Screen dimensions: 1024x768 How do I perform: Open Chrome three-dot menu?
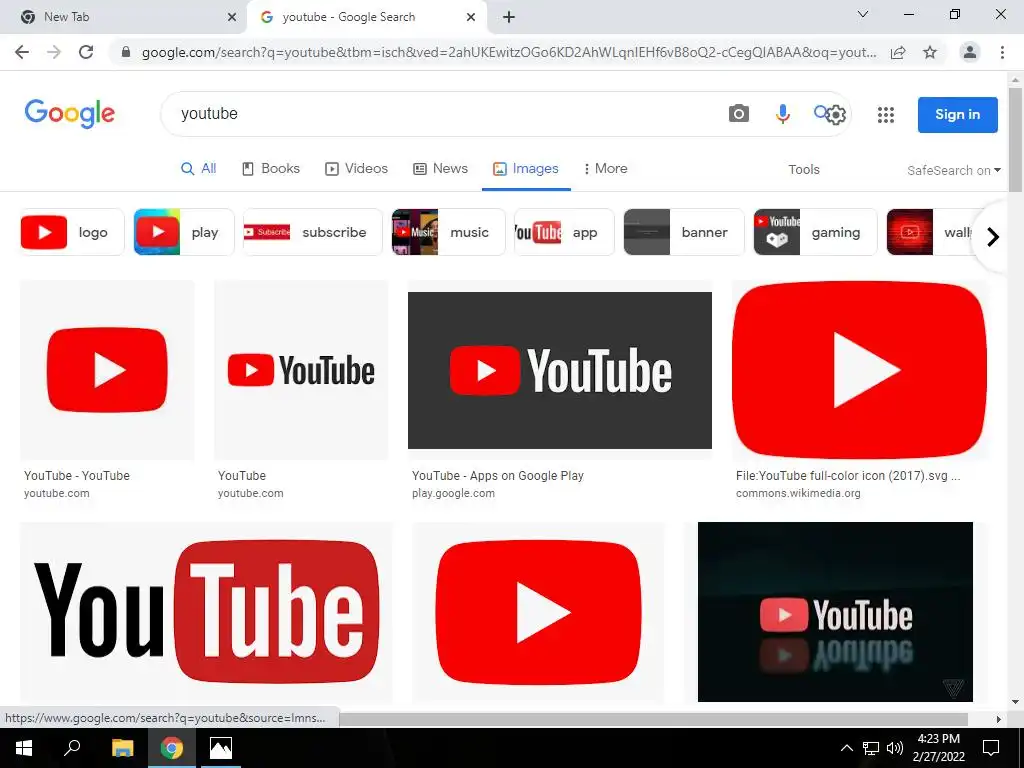click(1002, 52)
